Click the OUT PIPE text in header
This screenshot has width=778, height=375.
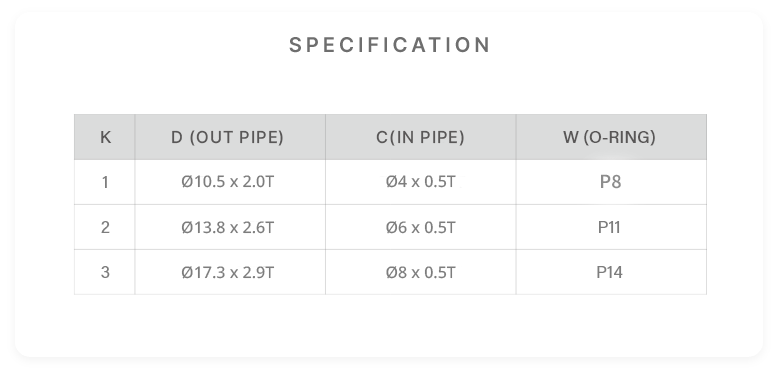pyautogui.click(x=236, y=137)
